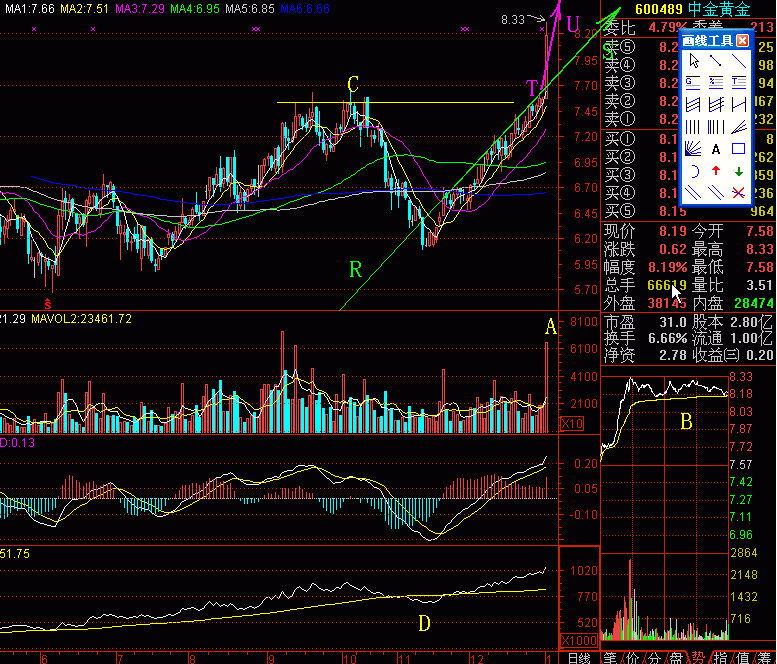Switch to the 指 index tab
Image resolution: width=777 pixels, height=664 pixels.
[719, 657]
